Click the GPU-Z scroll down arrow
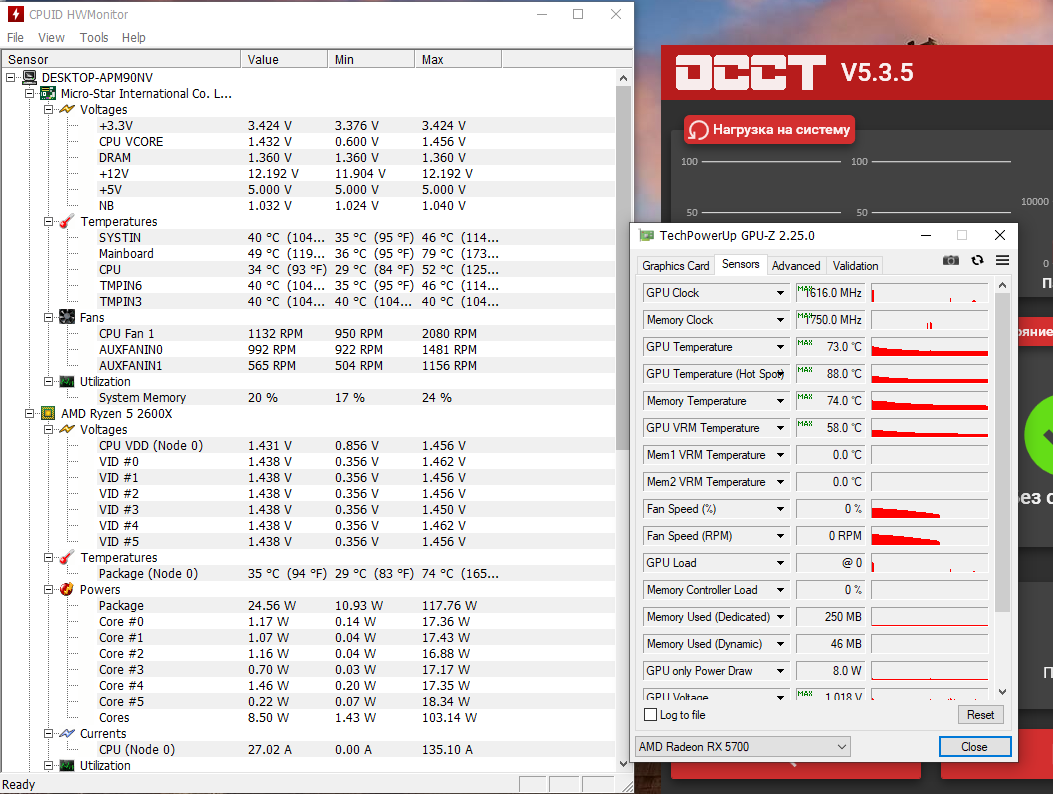This screenshot has width=1053, height=794. coord(1002,691)
